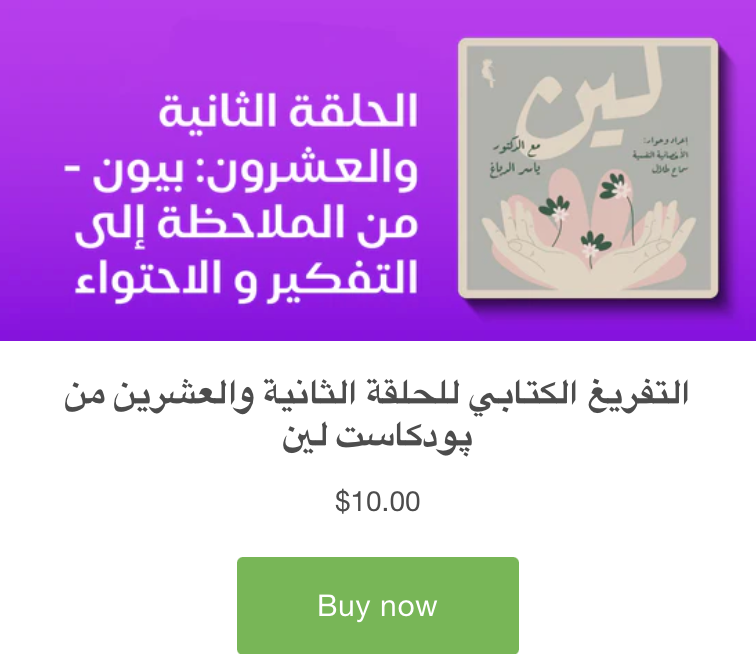Image resolution: width=756 pixels, height=656 pixels.
Task: Select the $10.00 price text
Action: pyautogui.click(x=378, y=502)
